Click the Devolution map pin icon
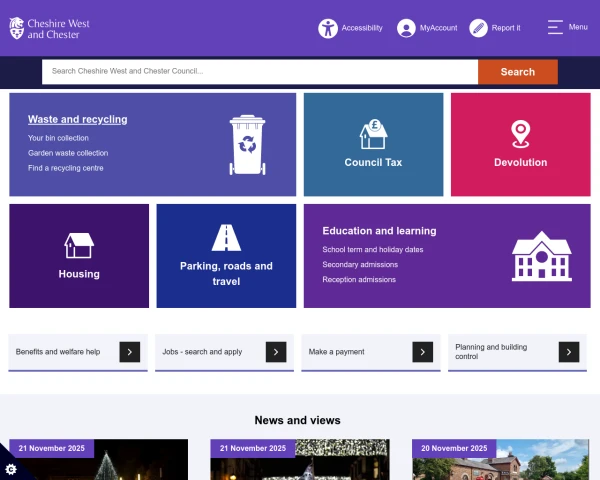Viewport: 600px width, 480px height. [x=521, y=134]
